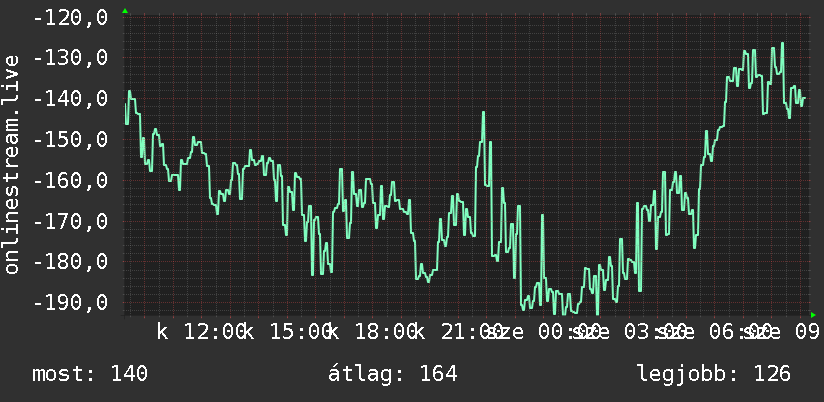Image resolution: width=824 pixels, height=402 pixels.
Task: Click the onlinestream.live vertical axis title
Action: 11,163
